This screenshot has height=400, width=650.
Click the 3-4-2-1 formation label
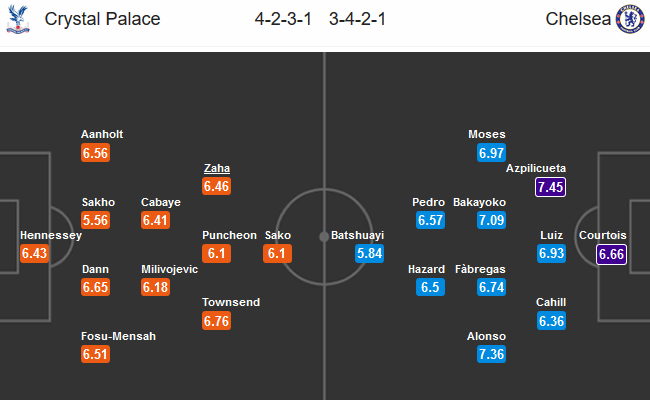tap(357, 19)
